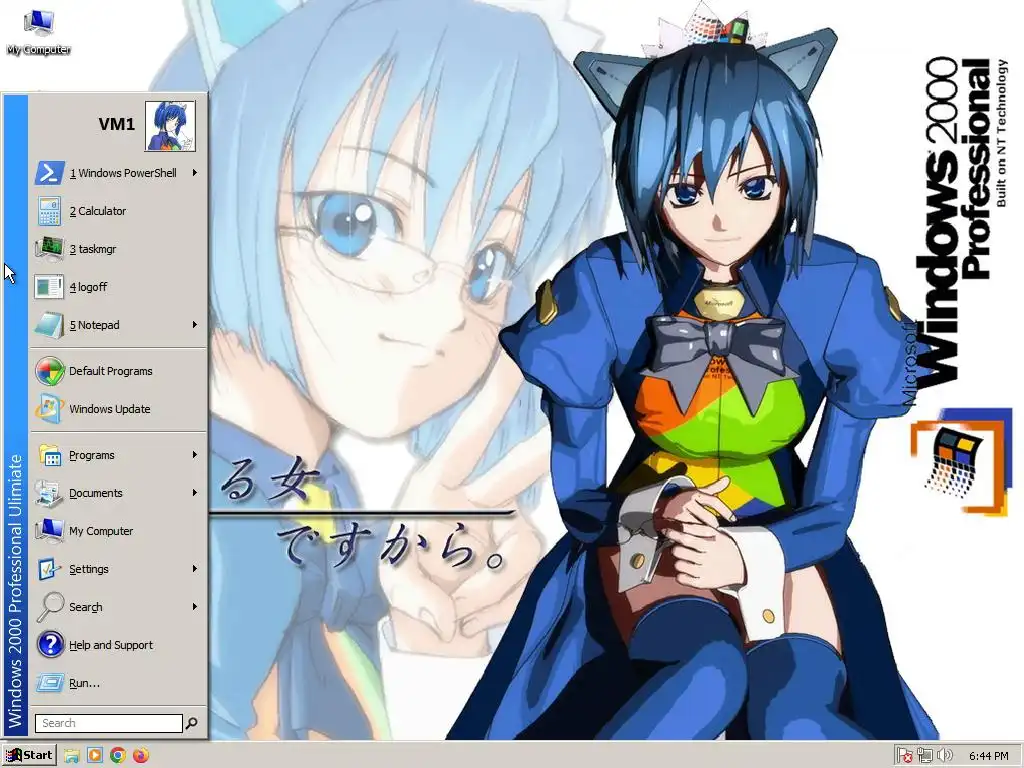Image resolution: width=1024 pixels, height=768 pixels.
Task: Expand the Notepad recent files arrow
Action: pos(195,325)
